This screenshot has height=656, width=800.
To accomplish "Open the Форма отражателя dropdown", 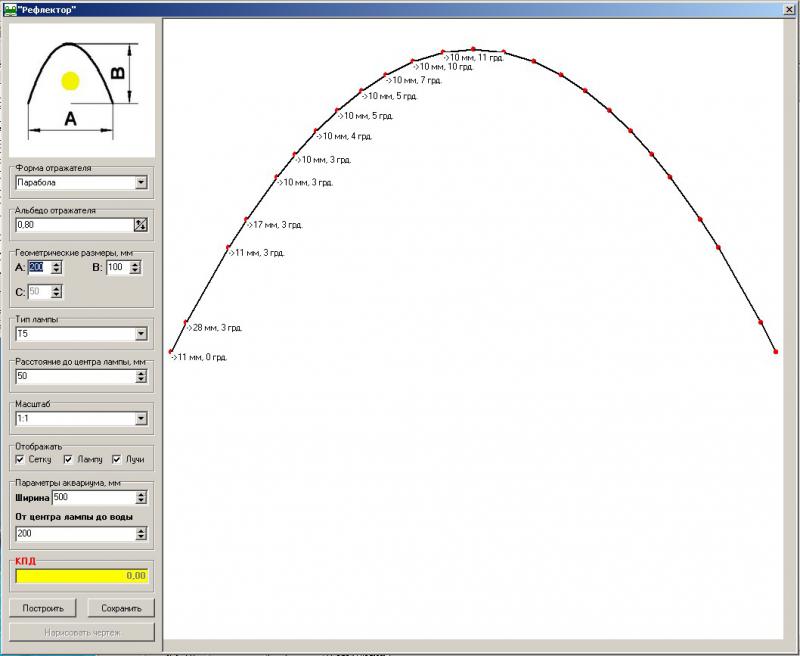I will [x=141, y=182].
